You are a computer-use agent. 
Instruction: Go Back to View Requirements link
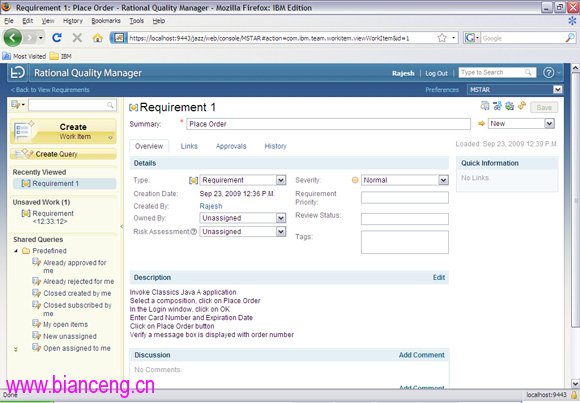(50, 90)
